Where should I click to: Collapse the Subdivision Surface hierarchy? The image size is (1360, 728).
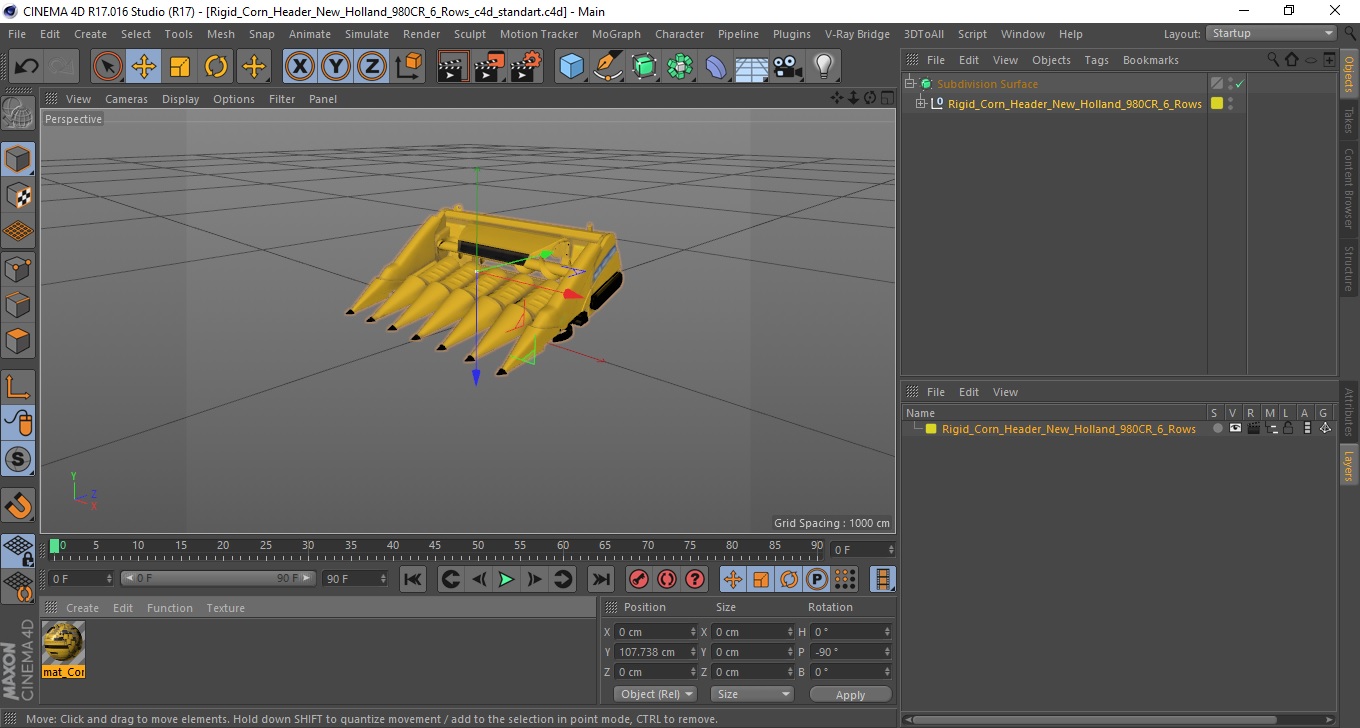click(x=909, y=84)
